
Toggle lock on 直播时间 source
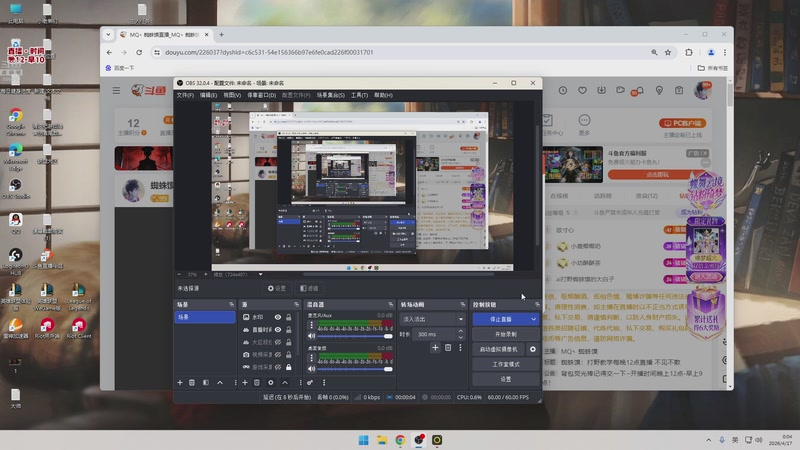(x=289, y=330)
